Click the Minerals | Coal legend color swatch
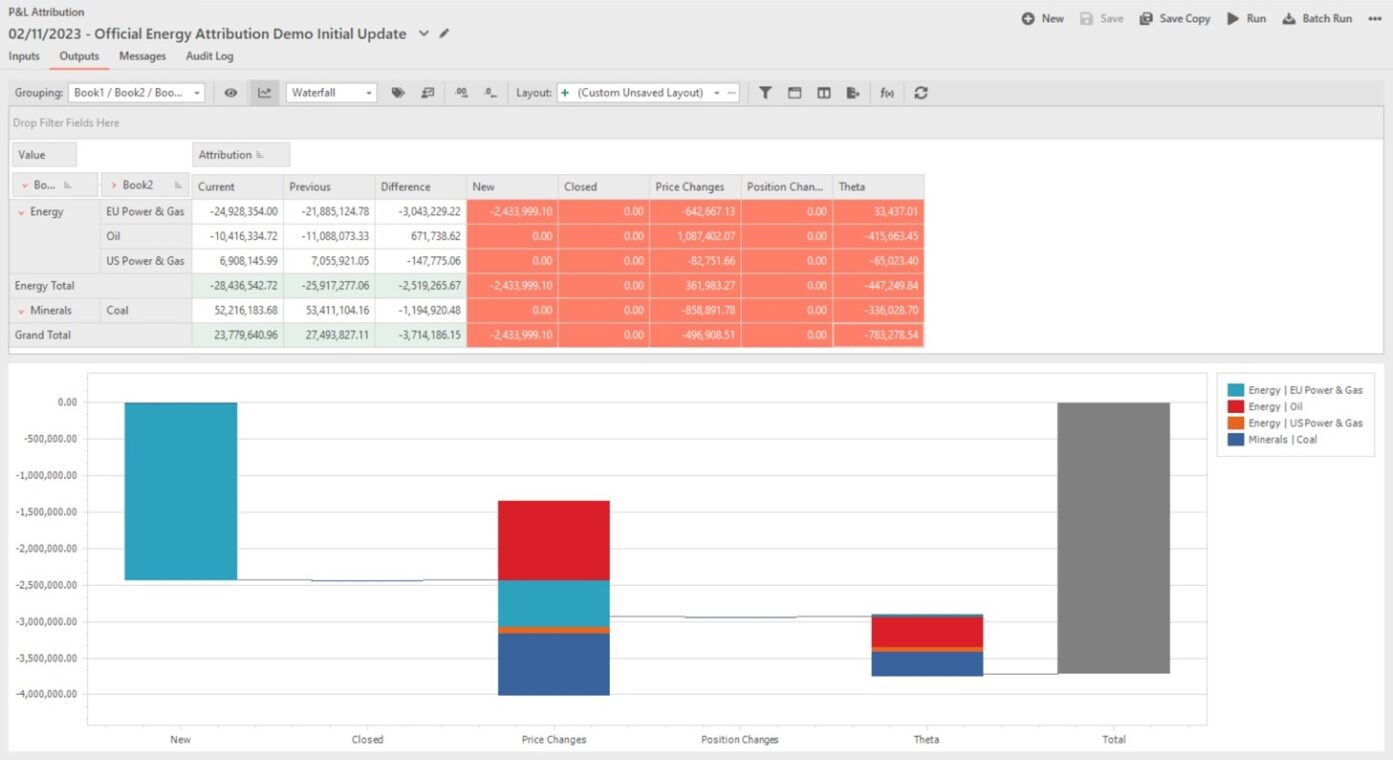 (x=1236, y=440)
